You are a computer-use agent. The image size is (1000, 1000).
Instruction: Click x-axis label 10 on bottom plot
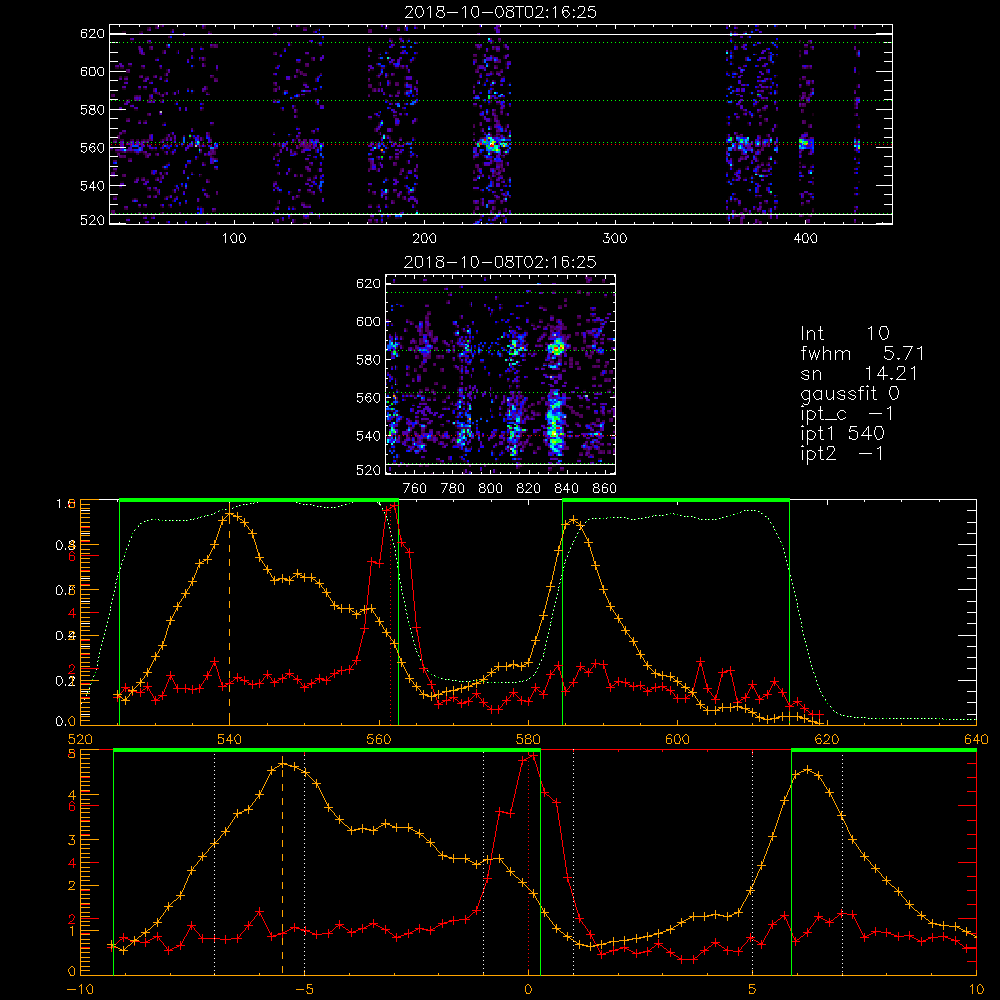[976, 990]
